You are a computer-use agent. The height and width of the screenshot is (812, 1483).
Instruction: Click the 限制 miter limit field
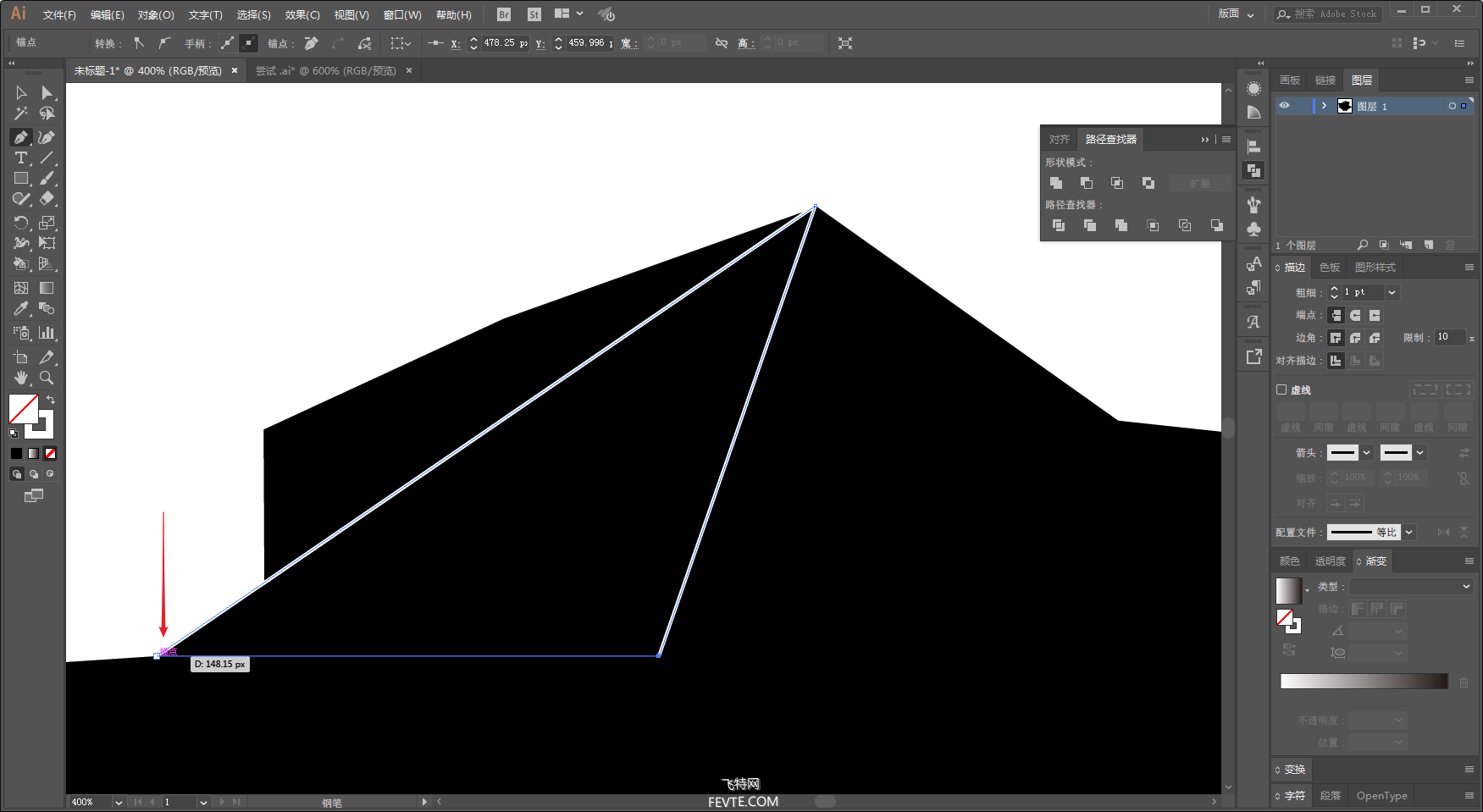point(1450,337)
